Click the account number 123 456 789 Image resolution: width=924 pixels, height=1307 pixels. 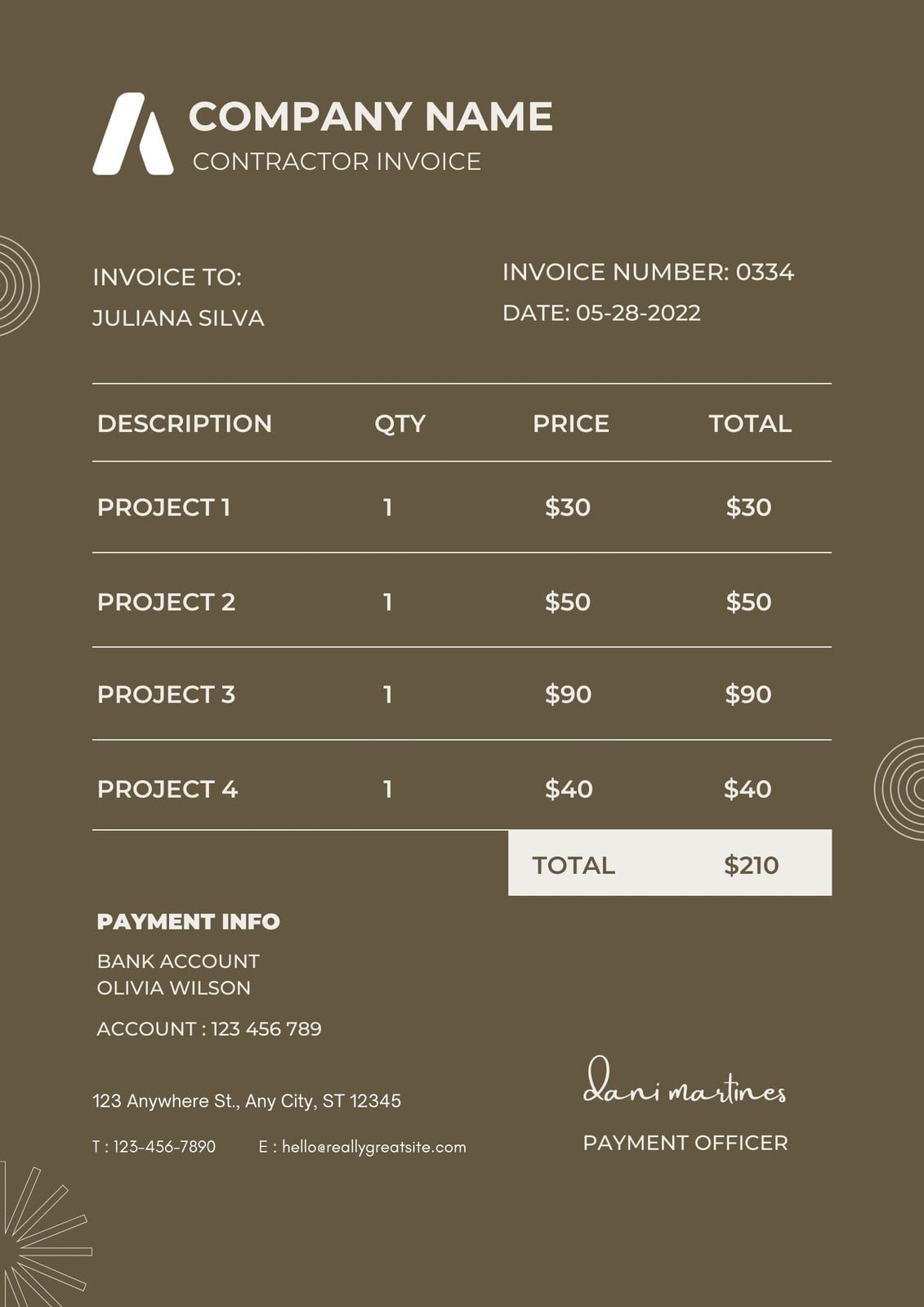coord(266,1028)
